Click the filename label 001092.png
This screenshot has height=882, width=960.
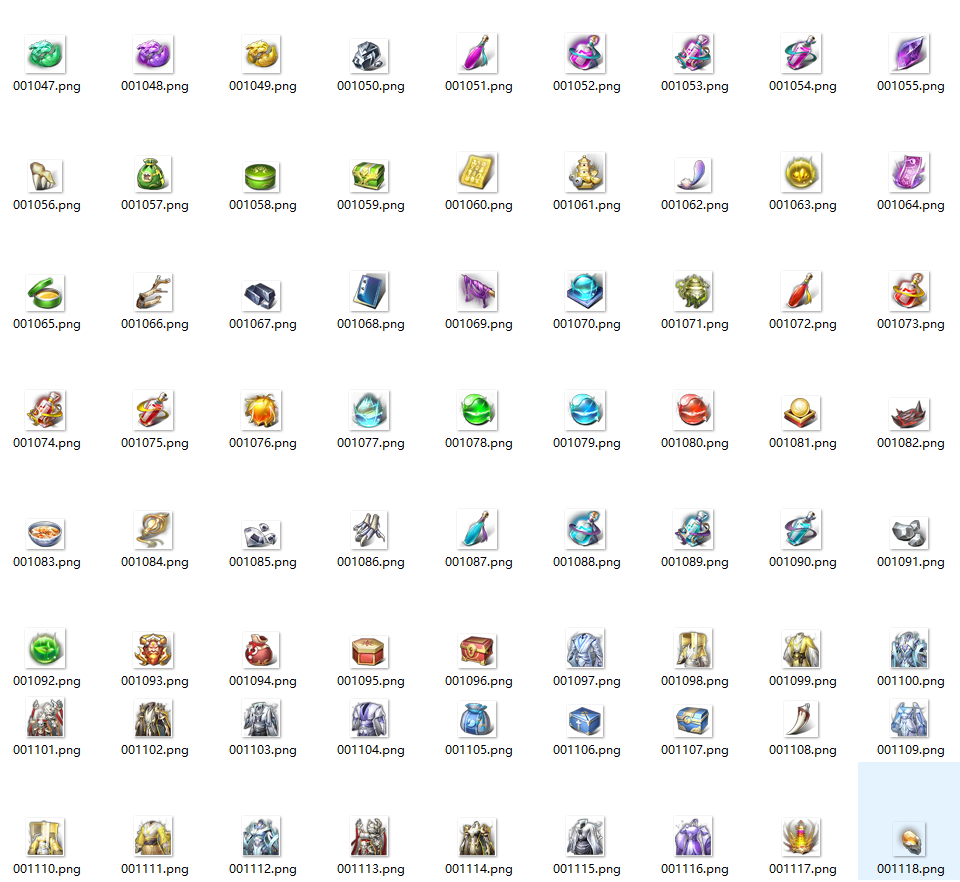pyautogui.click(x=45, y=681)
